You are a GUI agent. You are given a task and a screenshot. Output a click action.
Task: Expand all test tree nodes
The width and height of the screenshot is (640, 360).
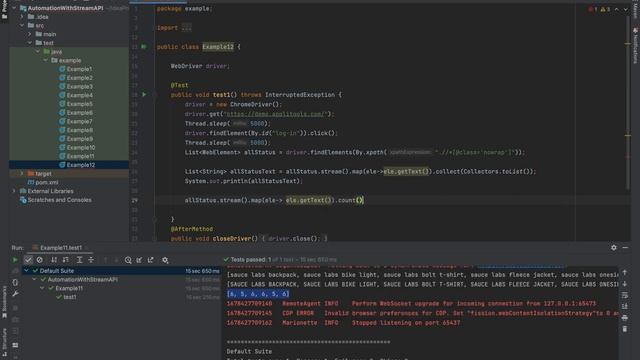tap(80, 260)
